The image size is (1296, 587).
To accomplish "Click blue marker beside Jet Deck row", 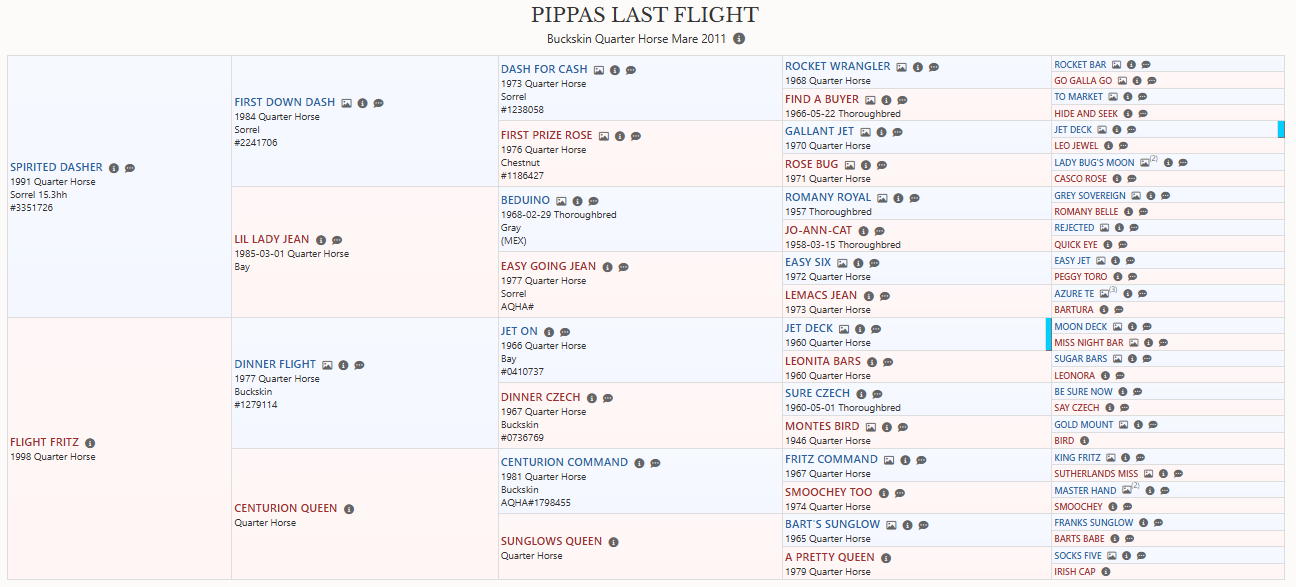I will point(1281,129).
